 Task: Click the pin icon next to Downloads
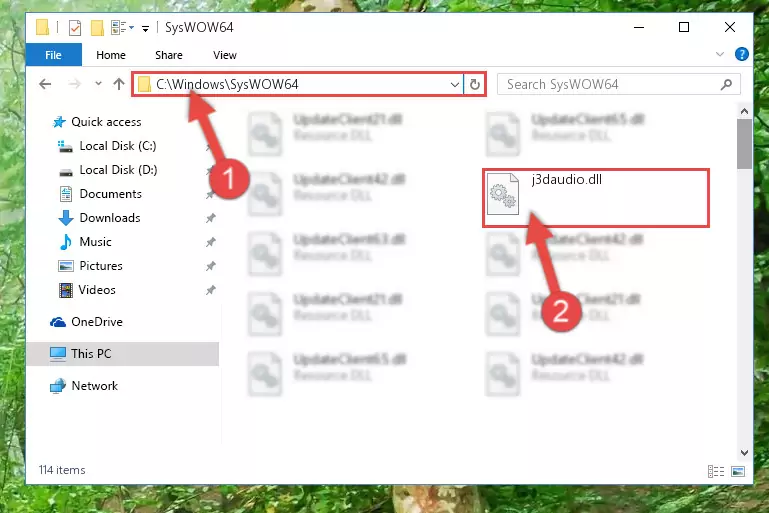click(x=210, y=218)
